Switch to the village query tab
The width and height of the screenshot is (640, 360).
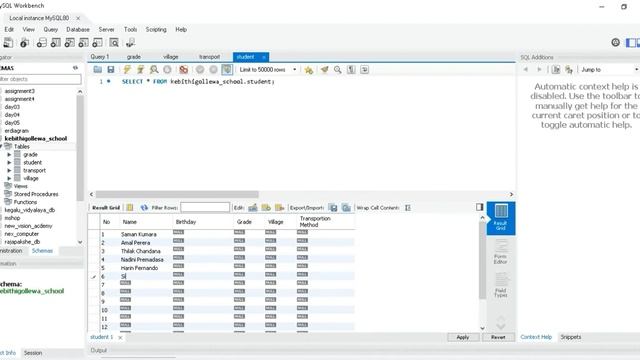[x=170, y=57]
